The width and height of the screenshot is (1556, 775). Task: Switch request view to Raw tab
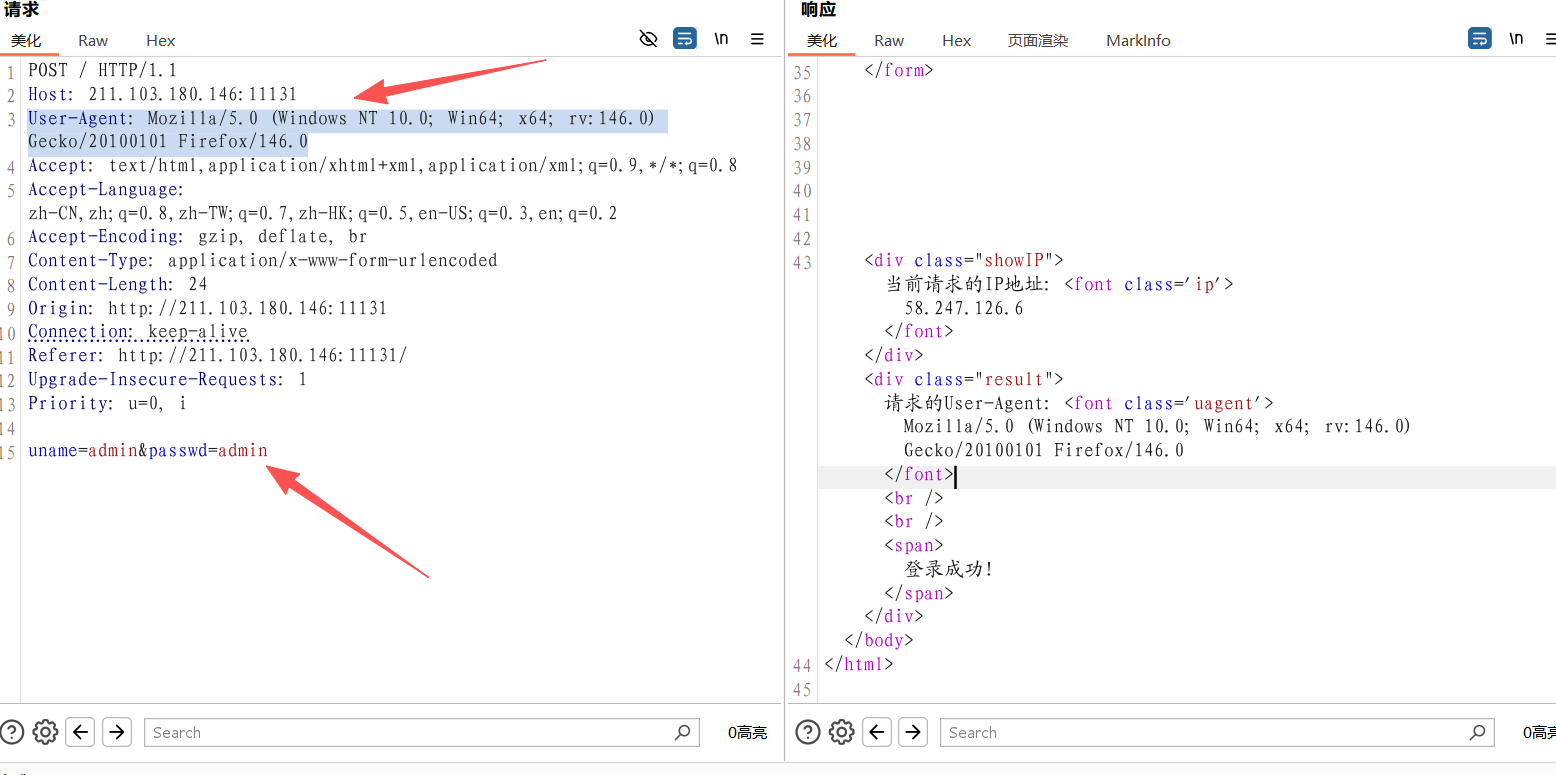tap(93, 41)
